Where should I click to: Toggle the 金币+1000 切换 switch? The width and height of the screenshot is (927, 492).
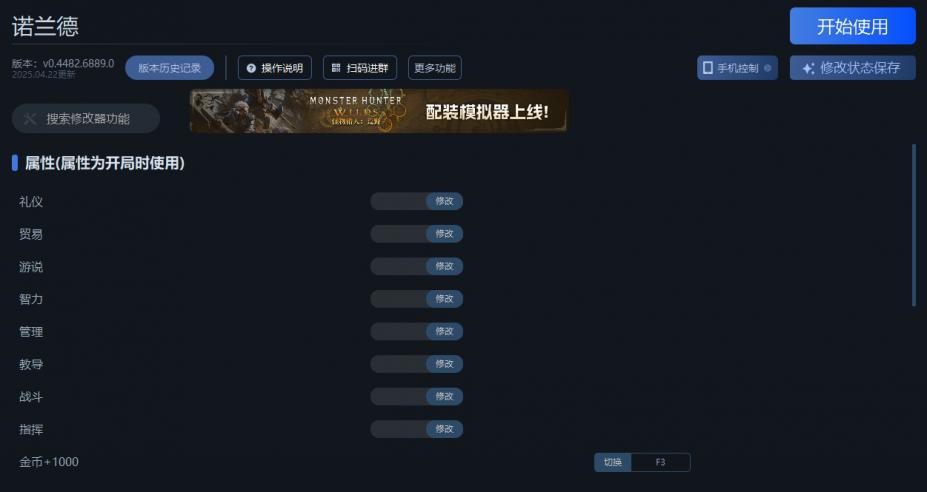[x=612, y=462]
